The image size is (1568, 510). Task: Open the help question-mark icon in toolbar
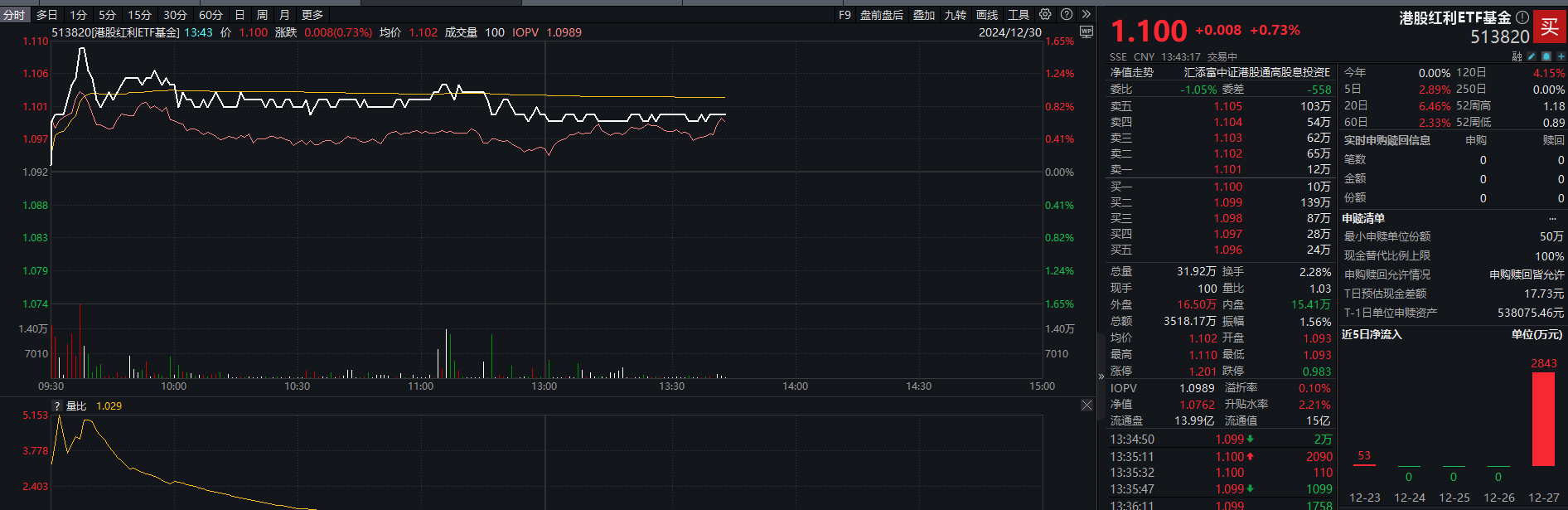coord(1067,14)
